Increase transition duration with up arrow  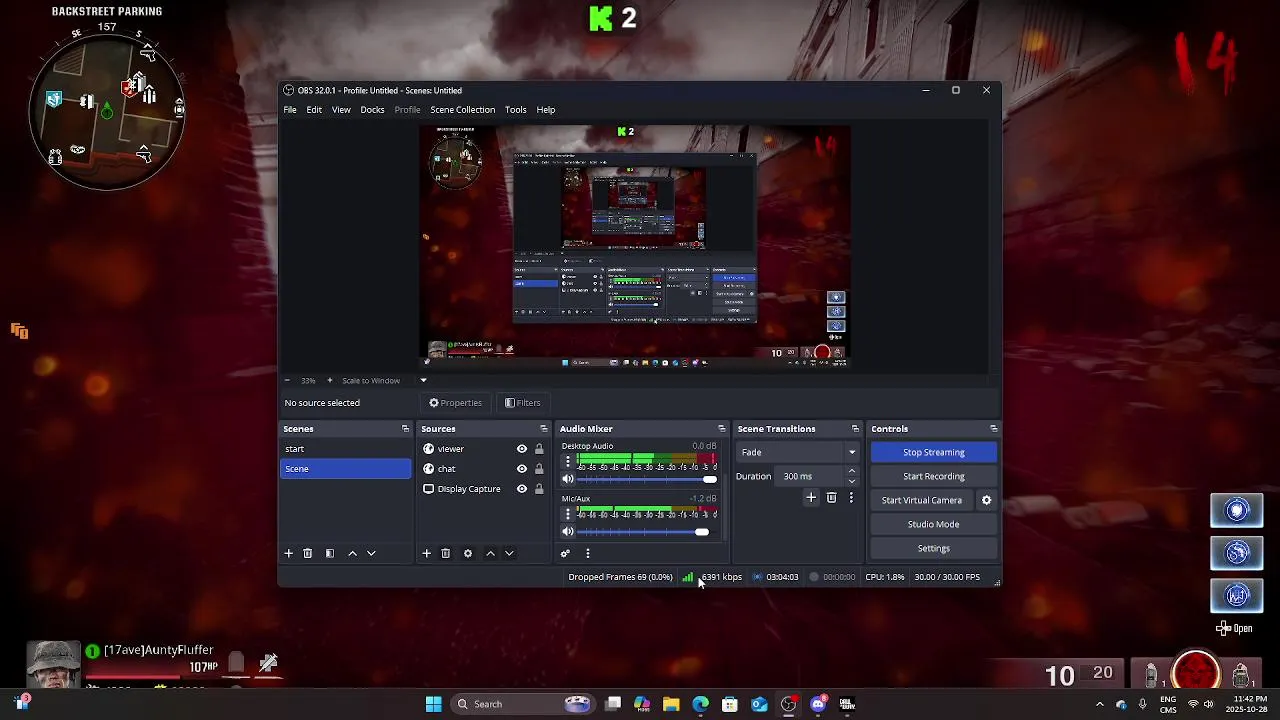point(852,471)
